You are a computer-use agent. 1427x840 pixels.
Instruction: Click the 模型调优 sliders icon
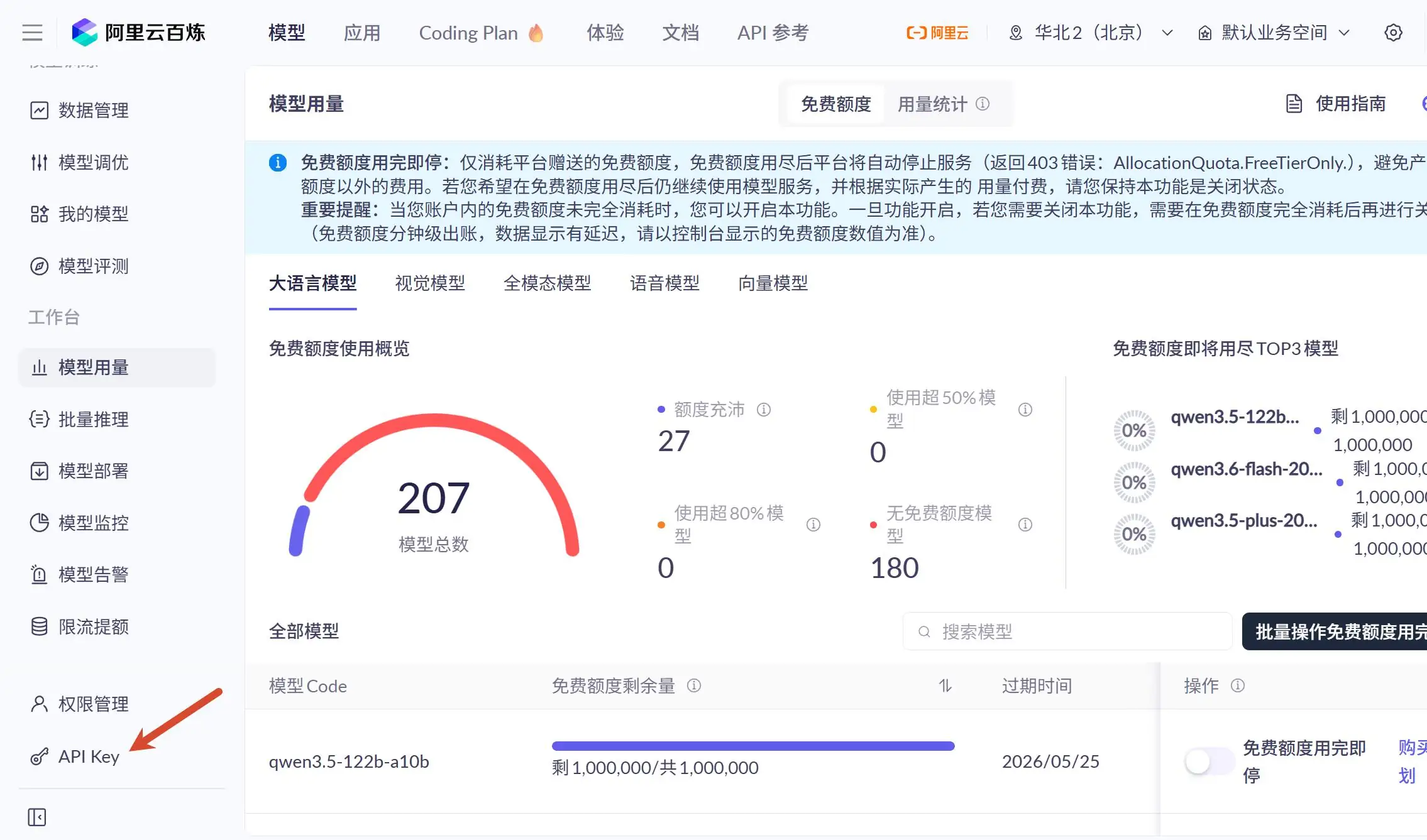coord(39,163)
